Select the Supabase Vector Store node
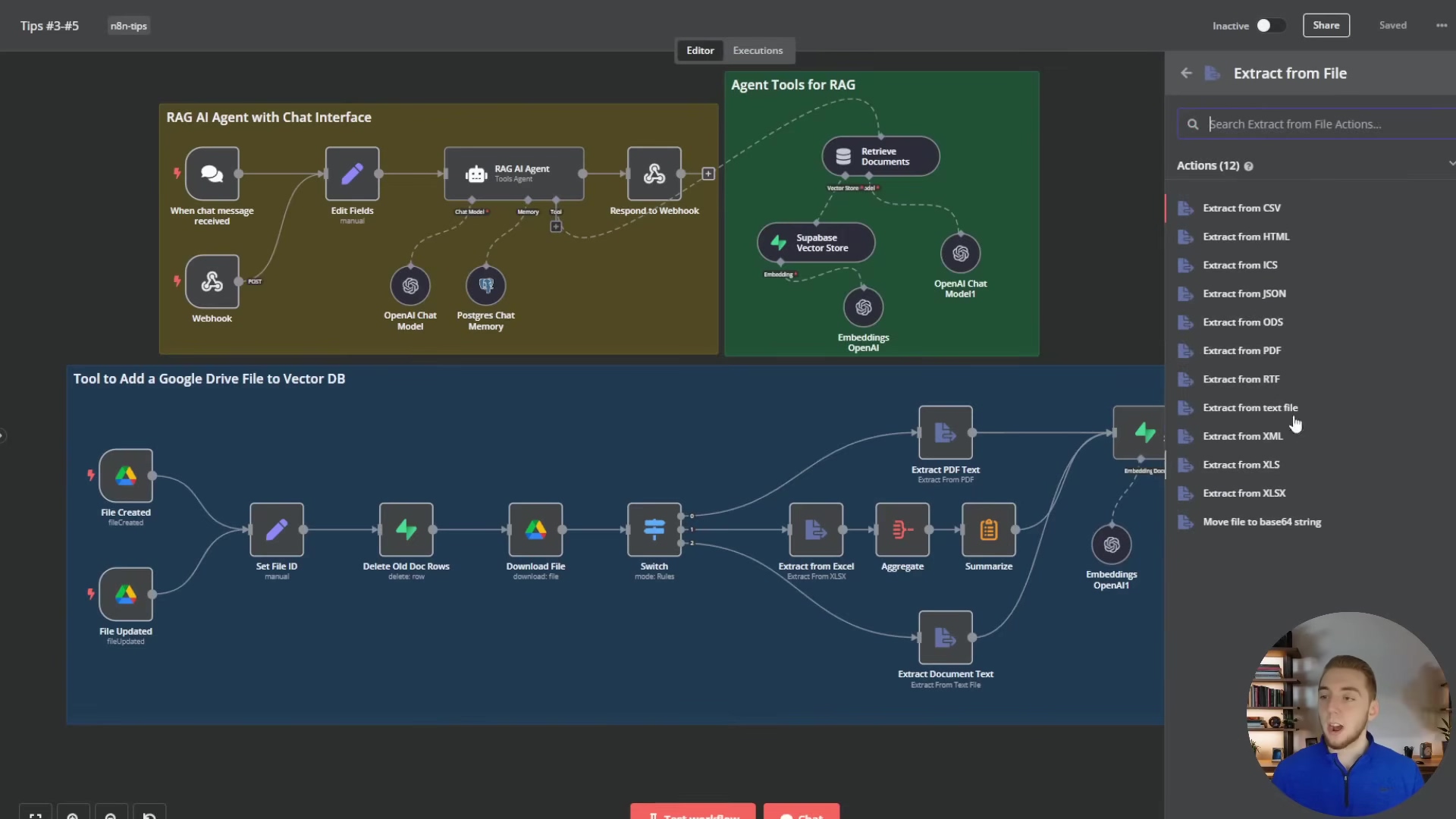Image resolution: width=1456 pixels, height=819 pixels. coord(816,243)
